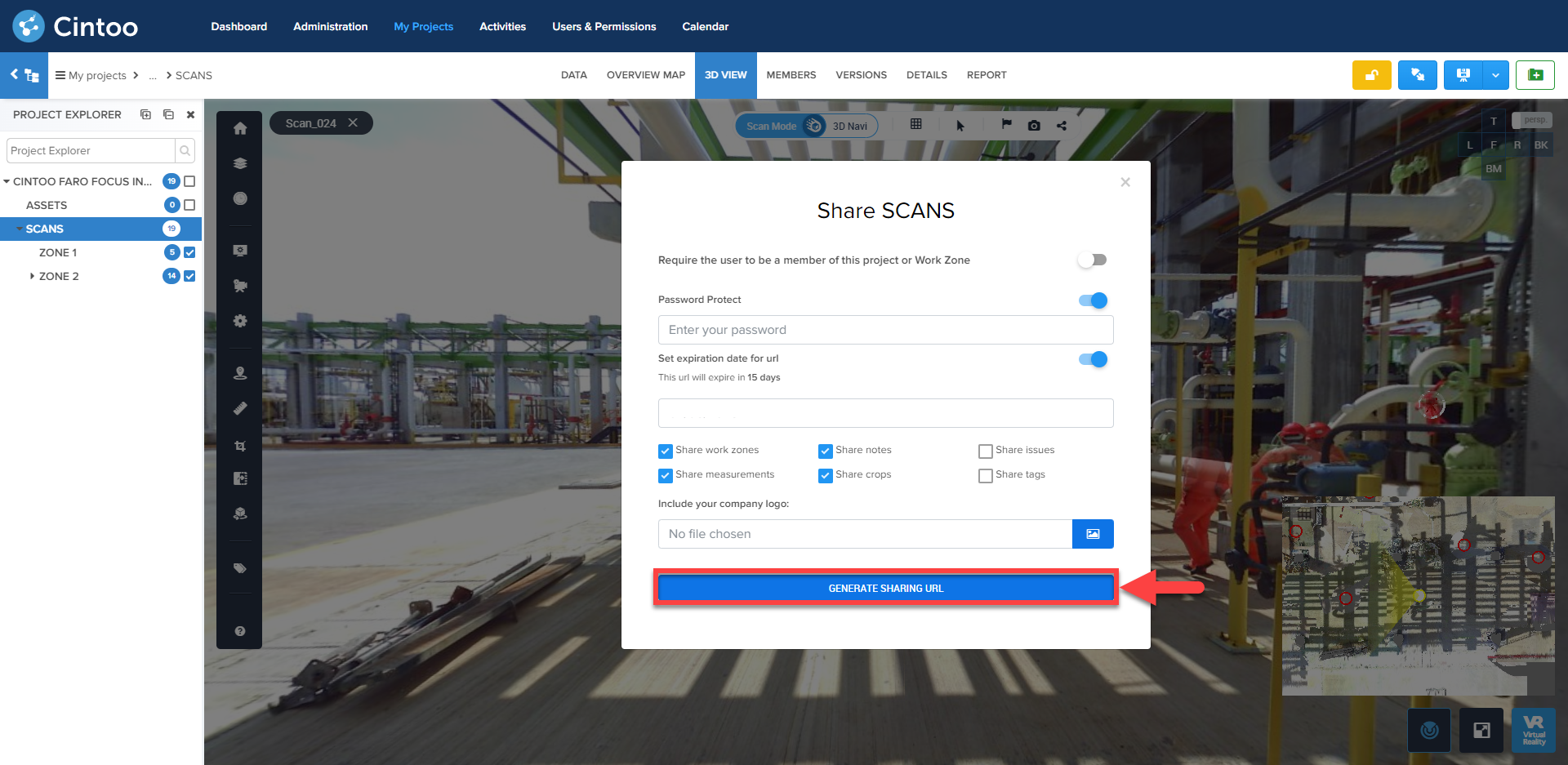Open the VR Virtual Reality mode button
The height and width of the screenshot is (765, 1568).
pos(1534,730)
